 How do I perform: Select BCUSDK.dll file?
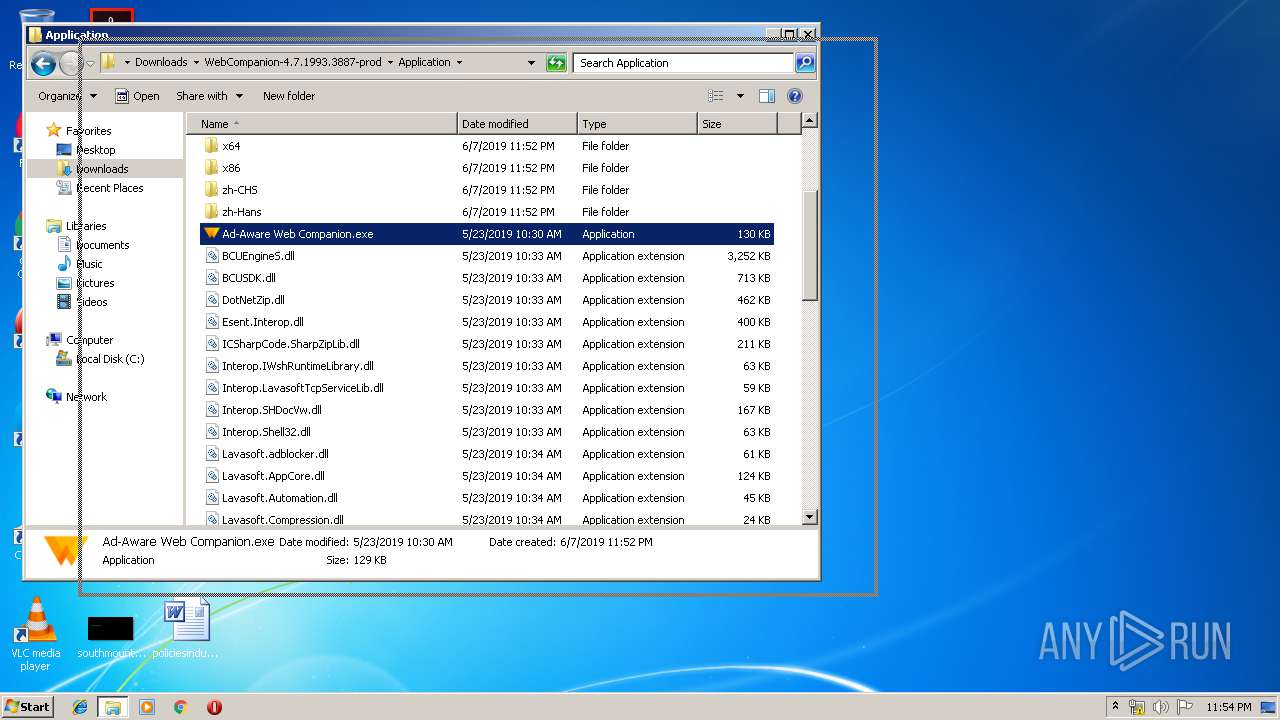tap(487, 278)
